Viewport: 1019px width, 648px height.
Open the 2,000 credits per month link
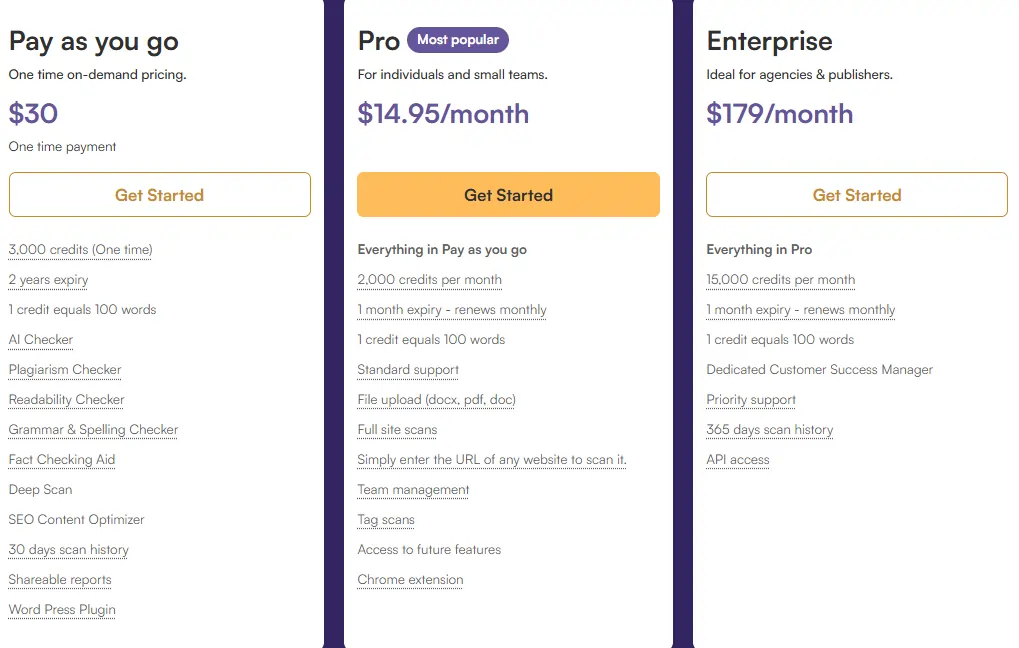(429, 280)
